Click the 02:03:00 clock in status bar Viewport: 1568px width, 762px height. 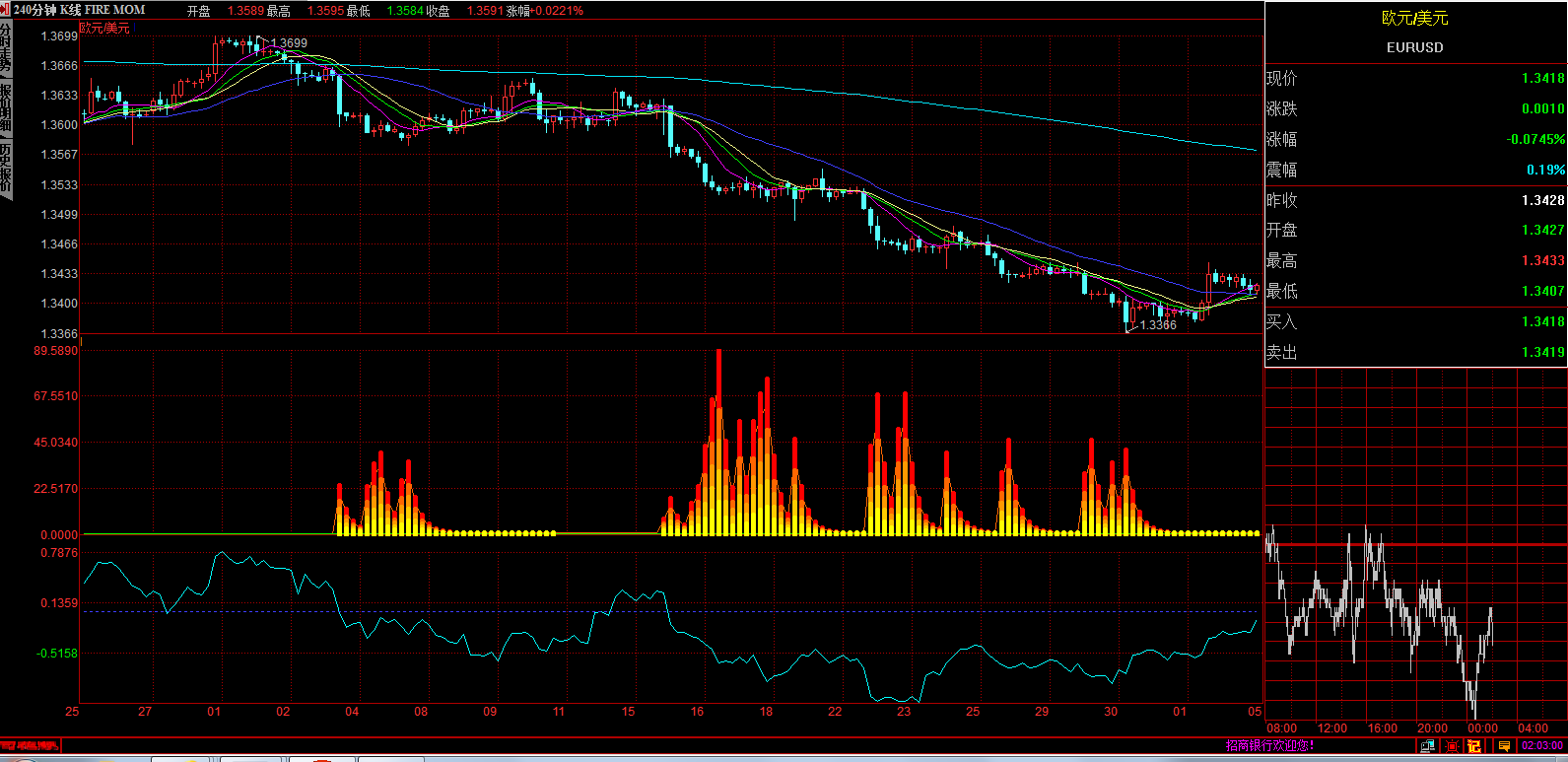click(1542, 746)
